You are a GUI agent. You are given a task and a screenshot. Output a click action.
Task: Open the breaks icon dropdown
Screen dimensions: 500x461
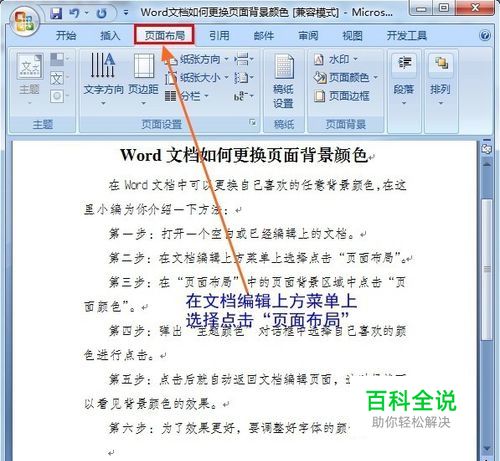click(x=244, y=60)
